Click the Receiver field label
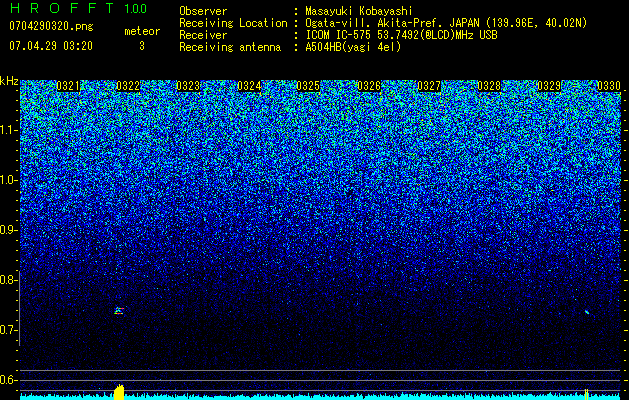Viewport: 629px width, 400px height. (203, 36)
